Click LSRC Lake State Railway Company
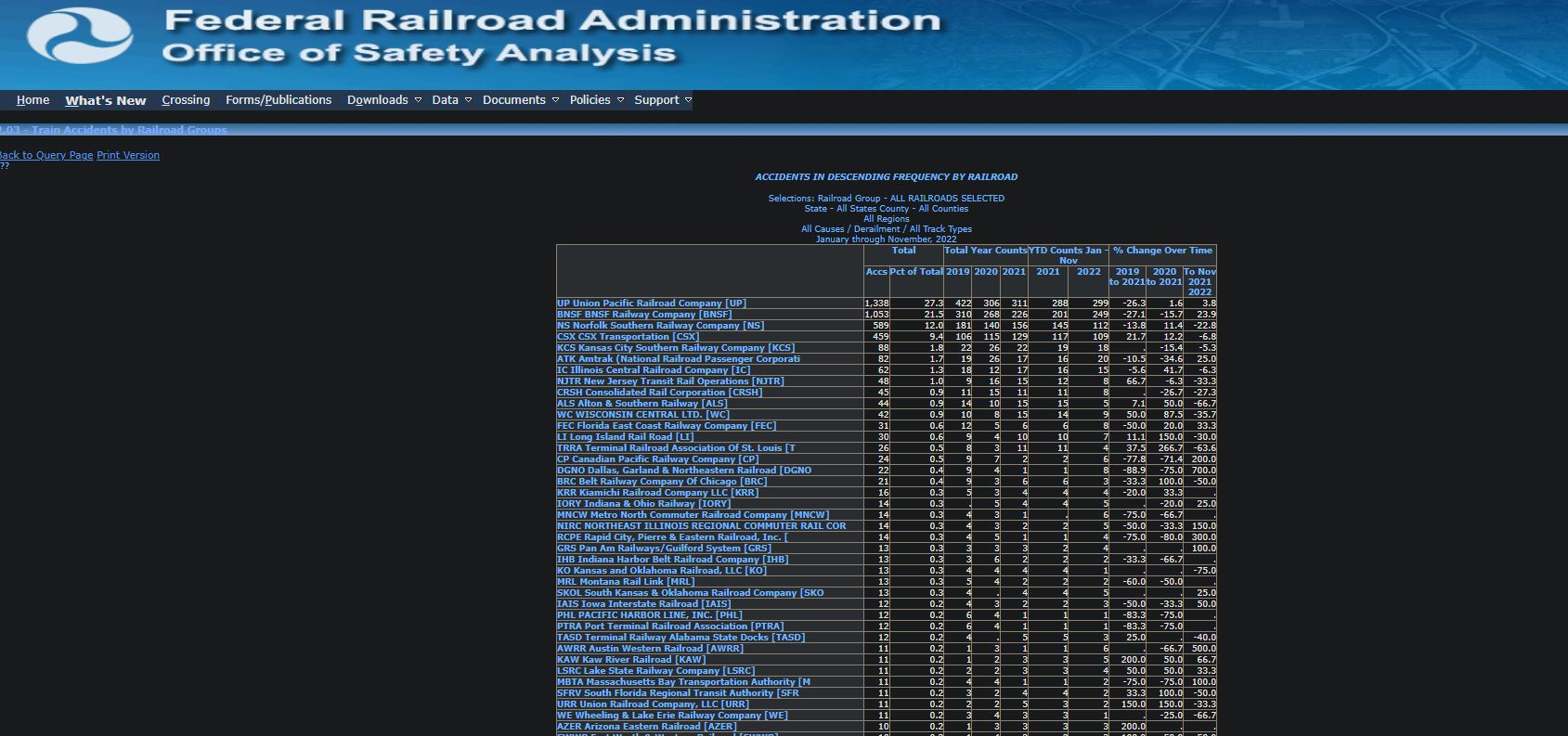 (656, 671)
